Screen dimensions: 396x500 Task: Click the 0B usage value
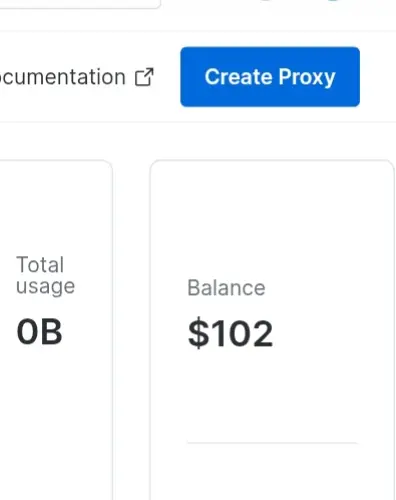[x=39, y=332]
